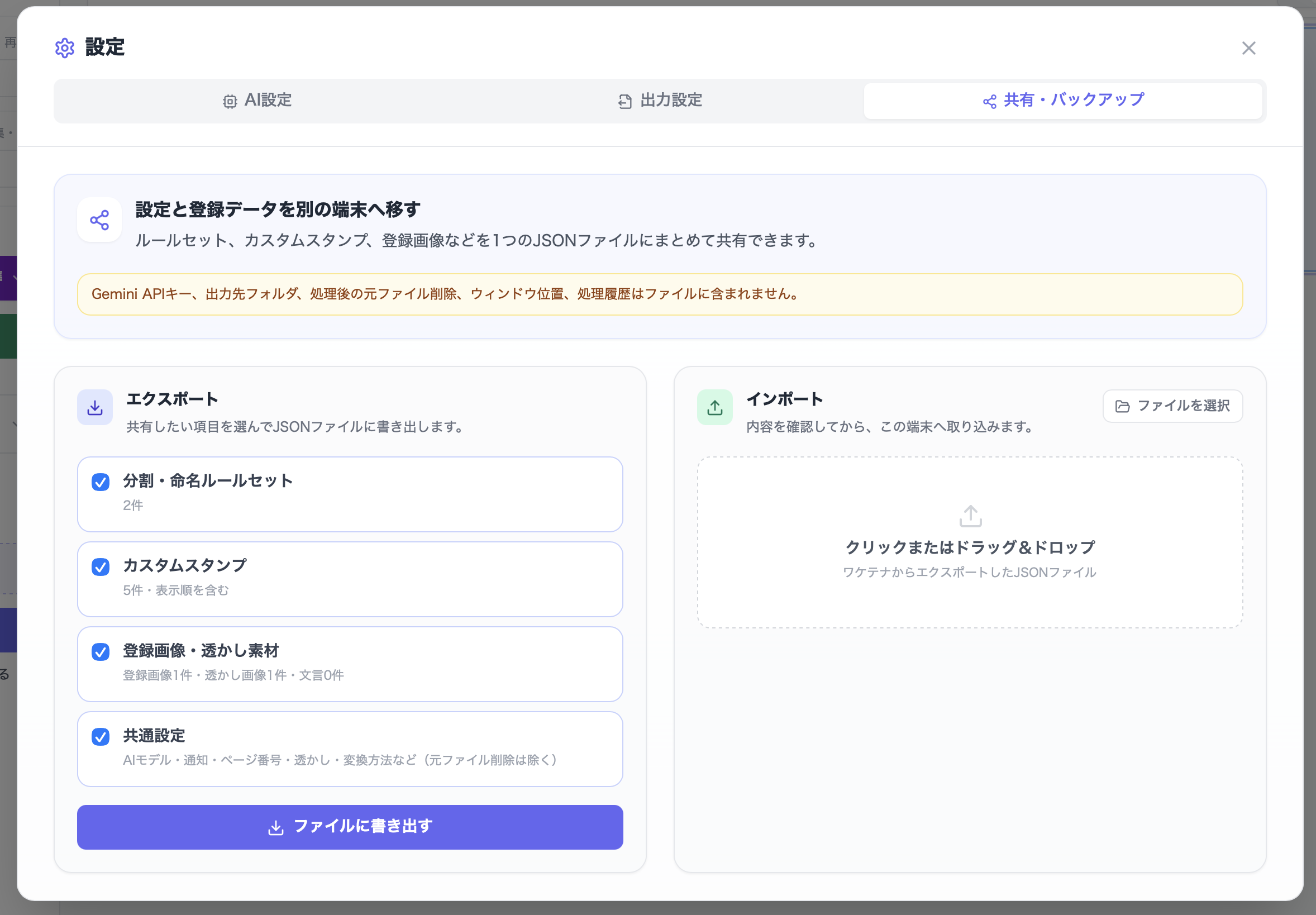Open the 出力設定 tab
The width and height of the screenshot is (1316, 915).
pyautogui.click(x=660, y=101)
